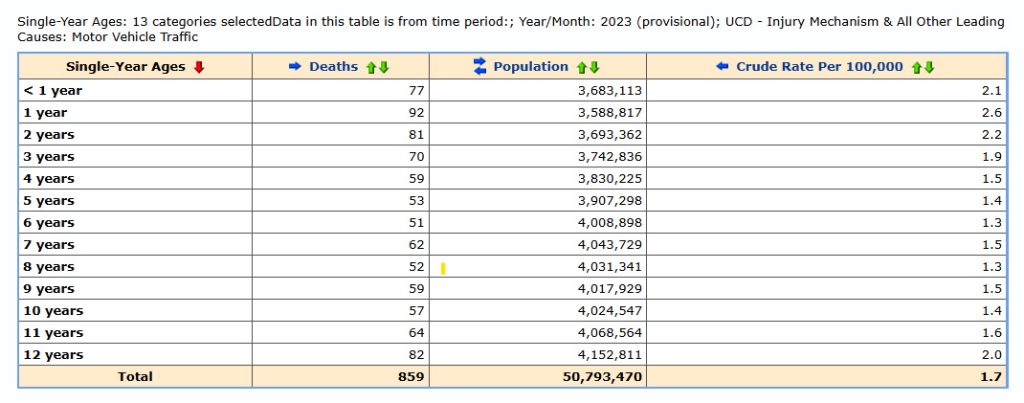
Task: Sort Crude Rate descending with down arrow
Action: [929, 67]
